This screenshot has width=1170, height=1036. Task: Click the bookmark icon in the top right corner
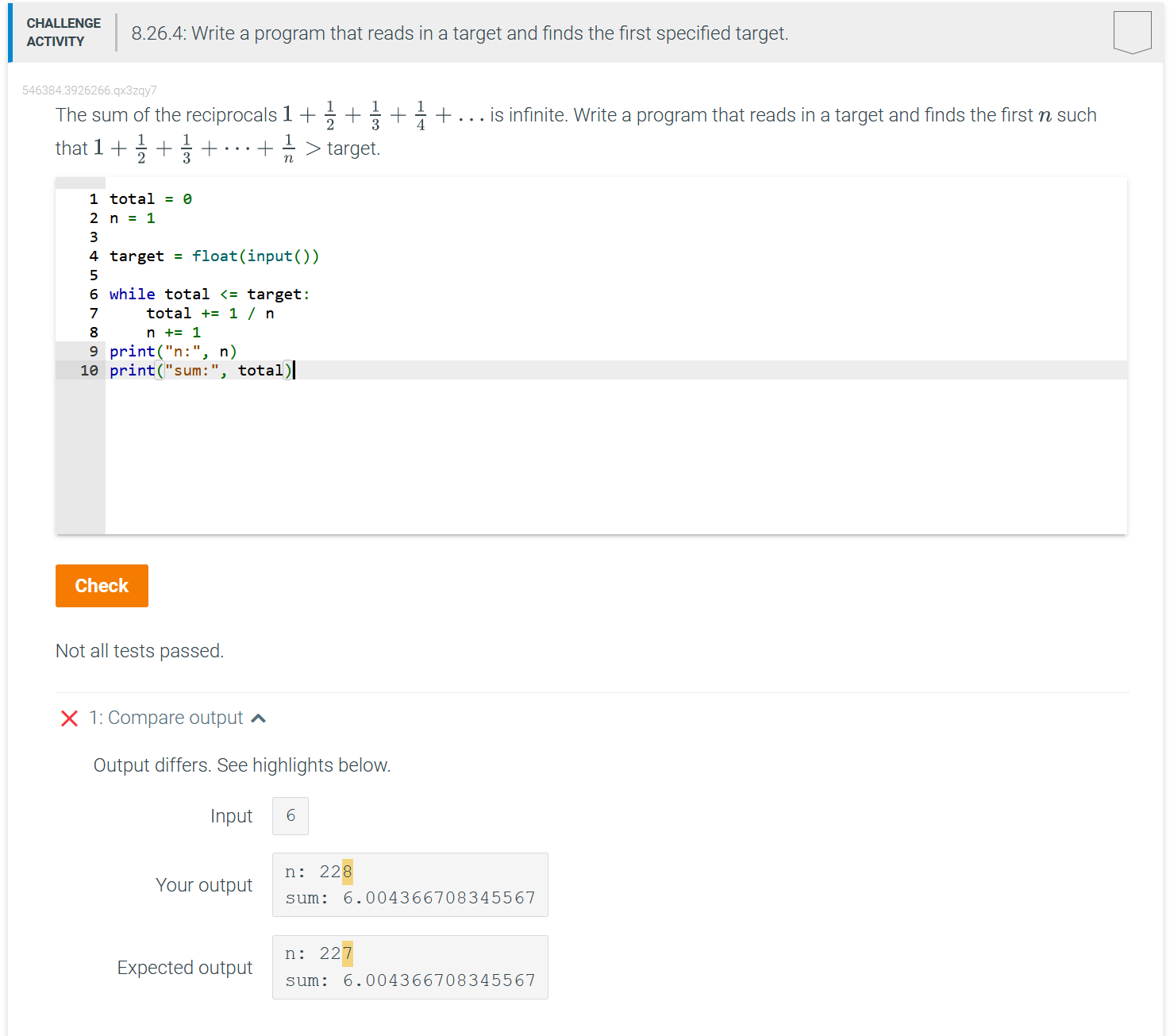(1132, 32)
